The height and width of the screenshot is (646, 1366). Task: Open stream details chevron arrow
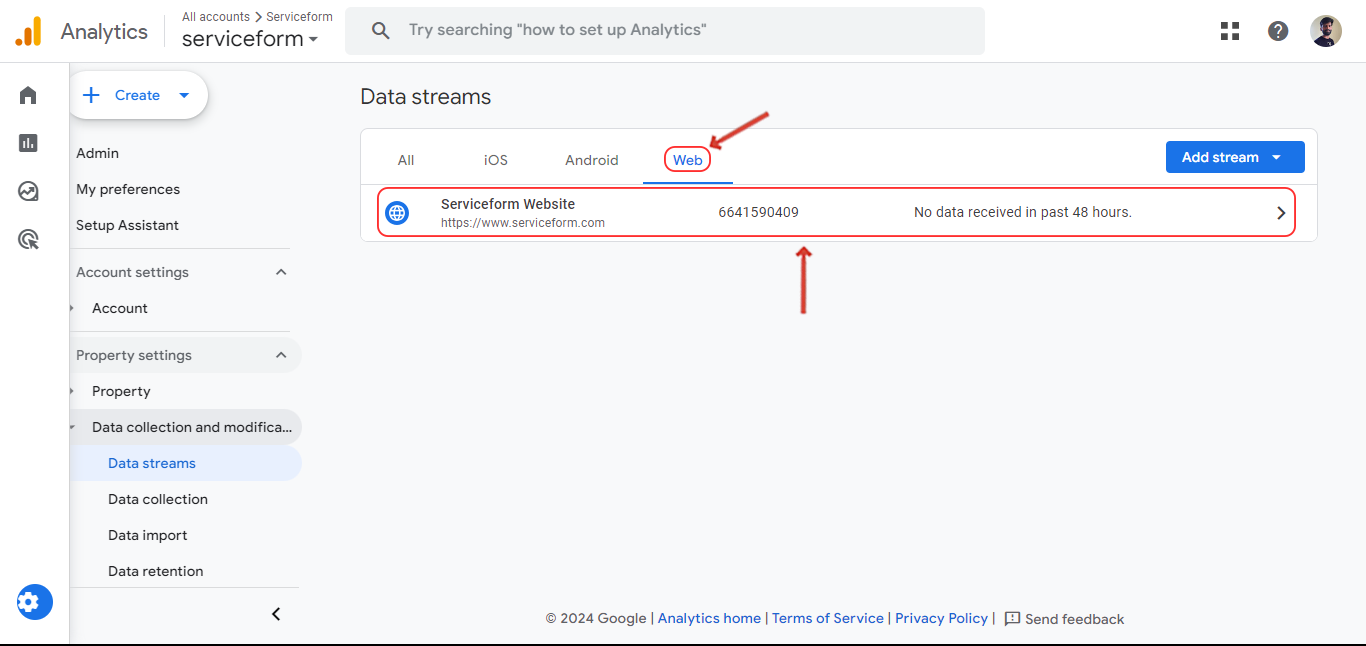coord(1281,213)
